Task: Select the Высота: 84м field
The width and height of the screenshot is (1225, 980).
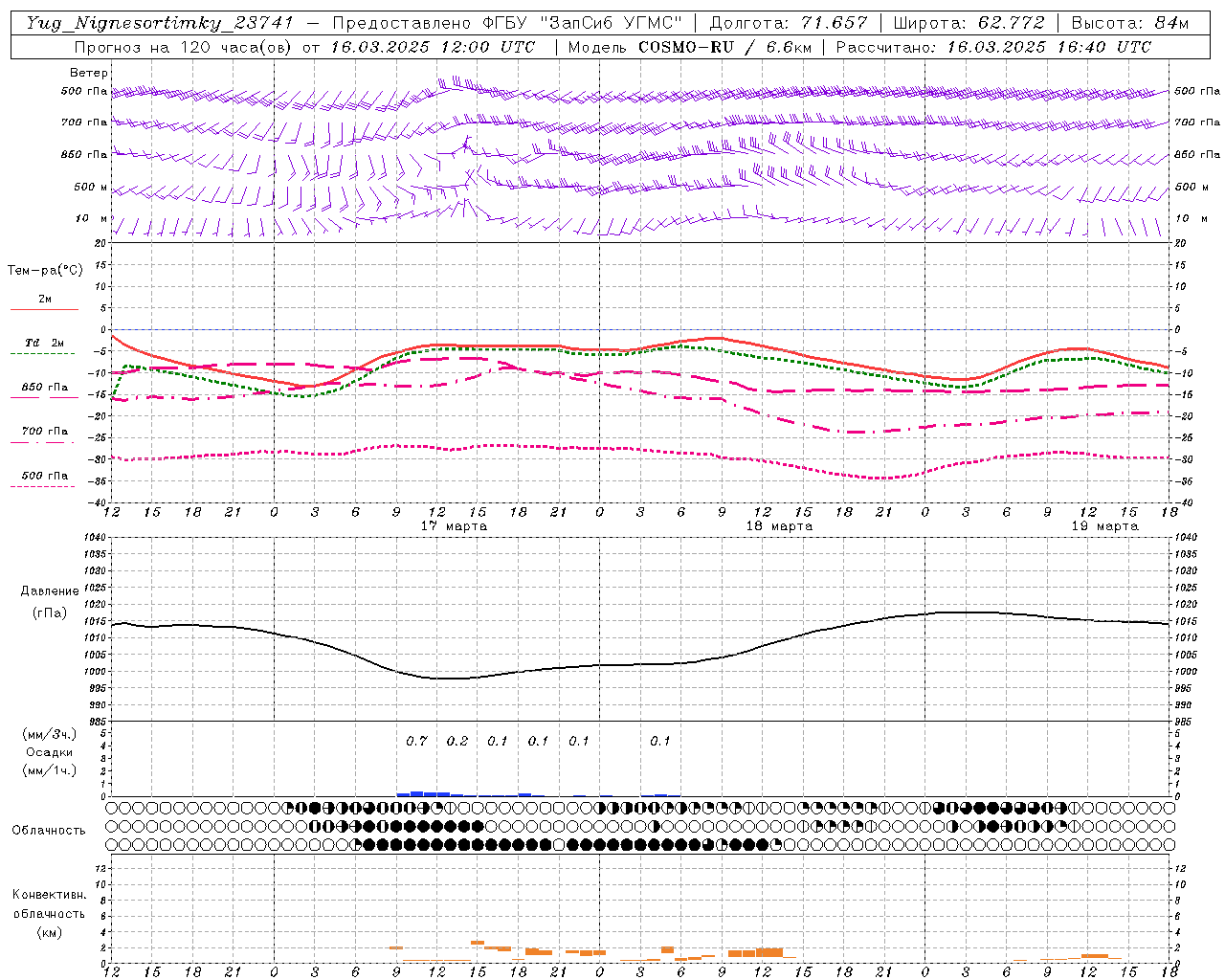Action: point(1130,23)
